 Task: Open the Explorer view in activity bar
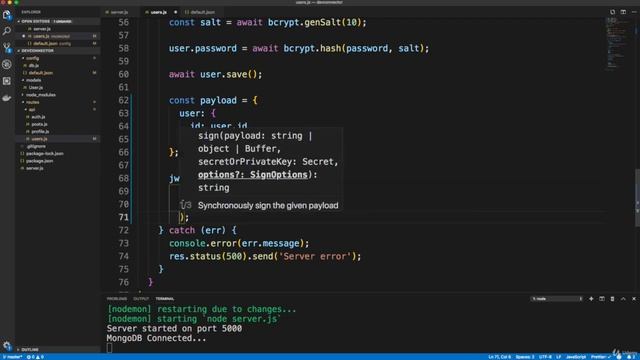7,15
